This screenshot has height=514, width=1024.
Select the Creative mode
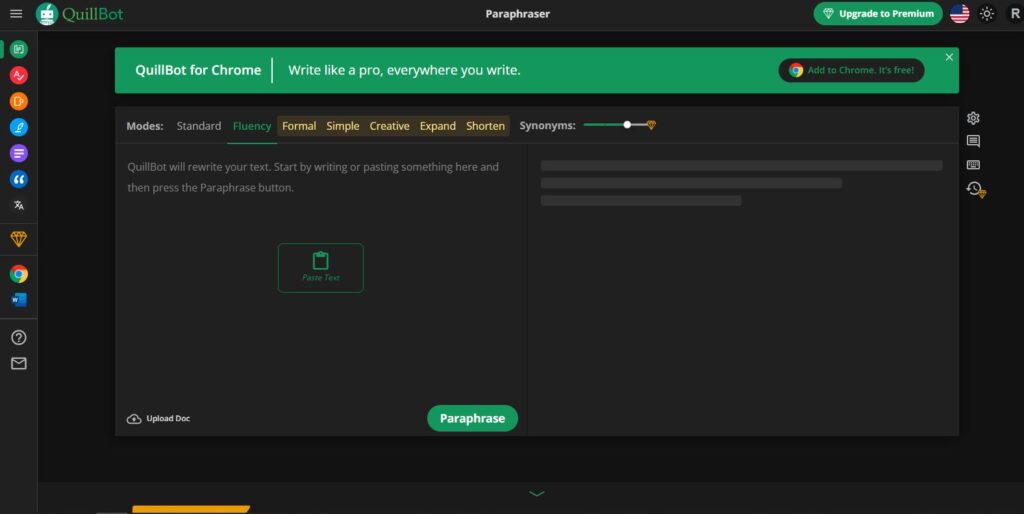pos(389,126)
